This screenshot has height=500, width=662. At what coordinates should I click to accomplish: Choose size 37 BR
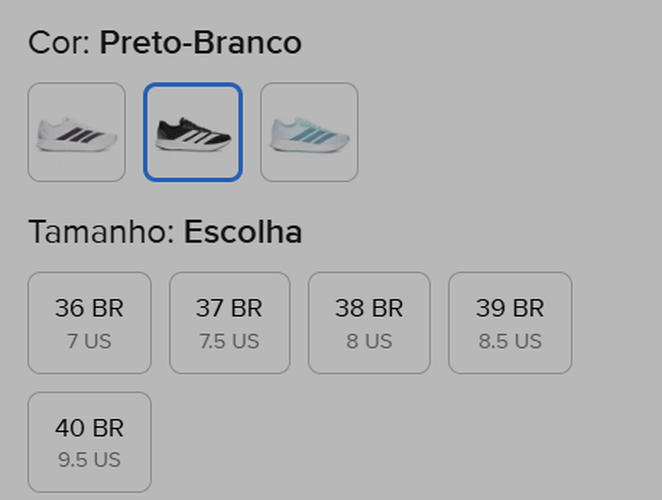pos(229,322)
